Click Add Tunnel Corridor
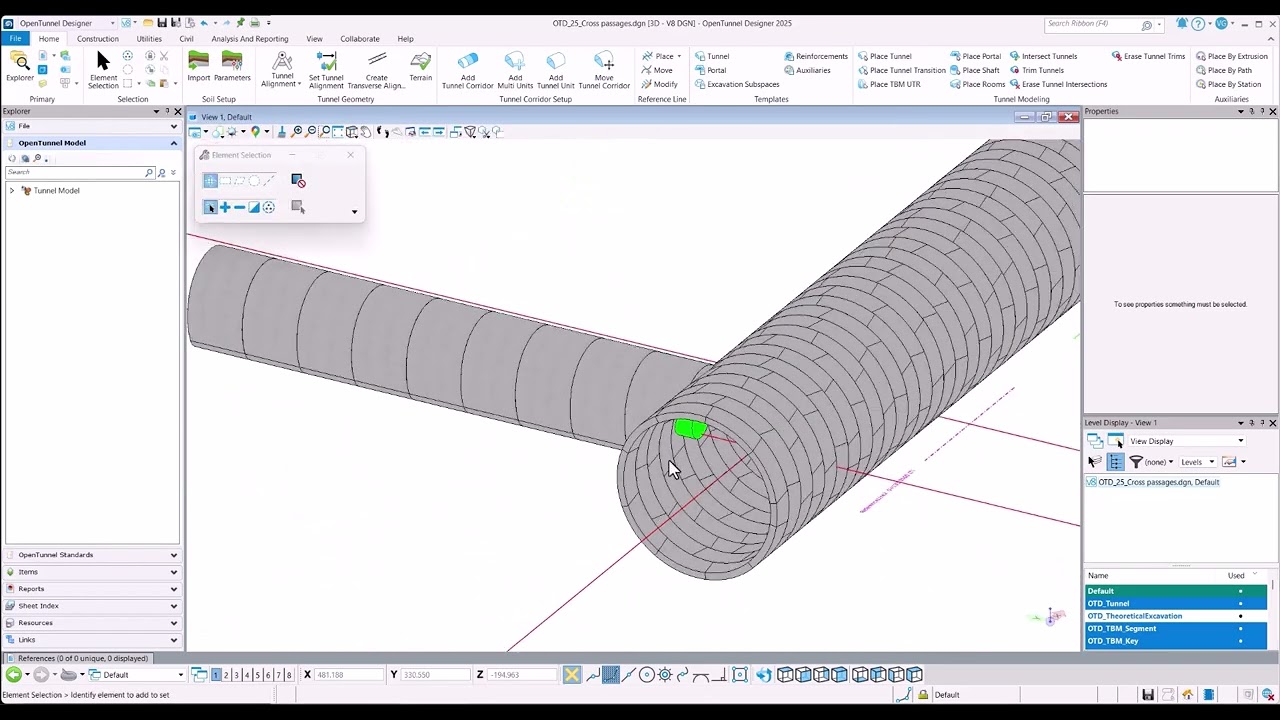The height and width of the screenshot is (720, 1280). pyautogui.click(x=468, y=69)
